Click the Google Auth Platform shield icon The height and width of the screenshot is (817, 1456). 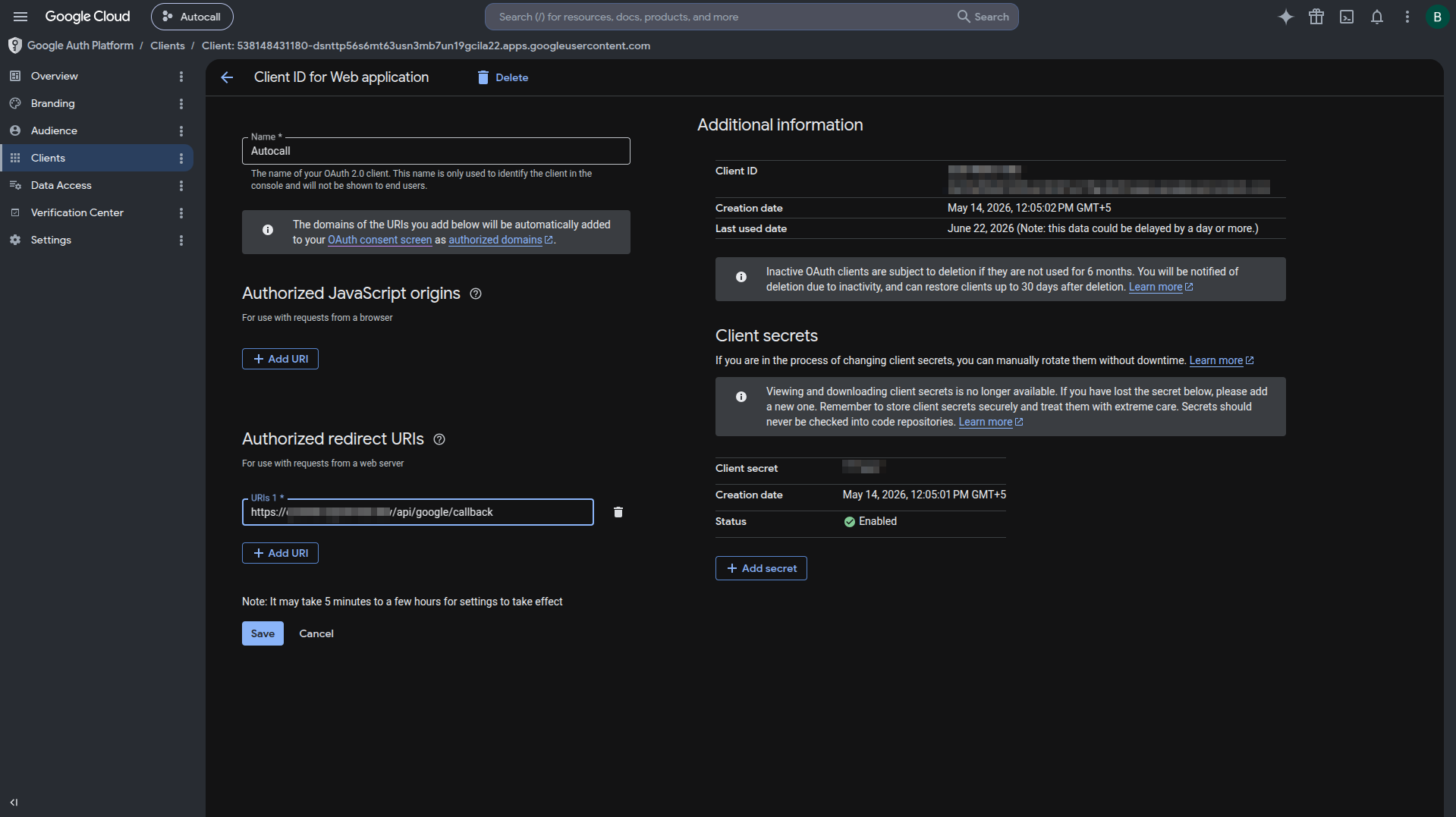[15, 46]
